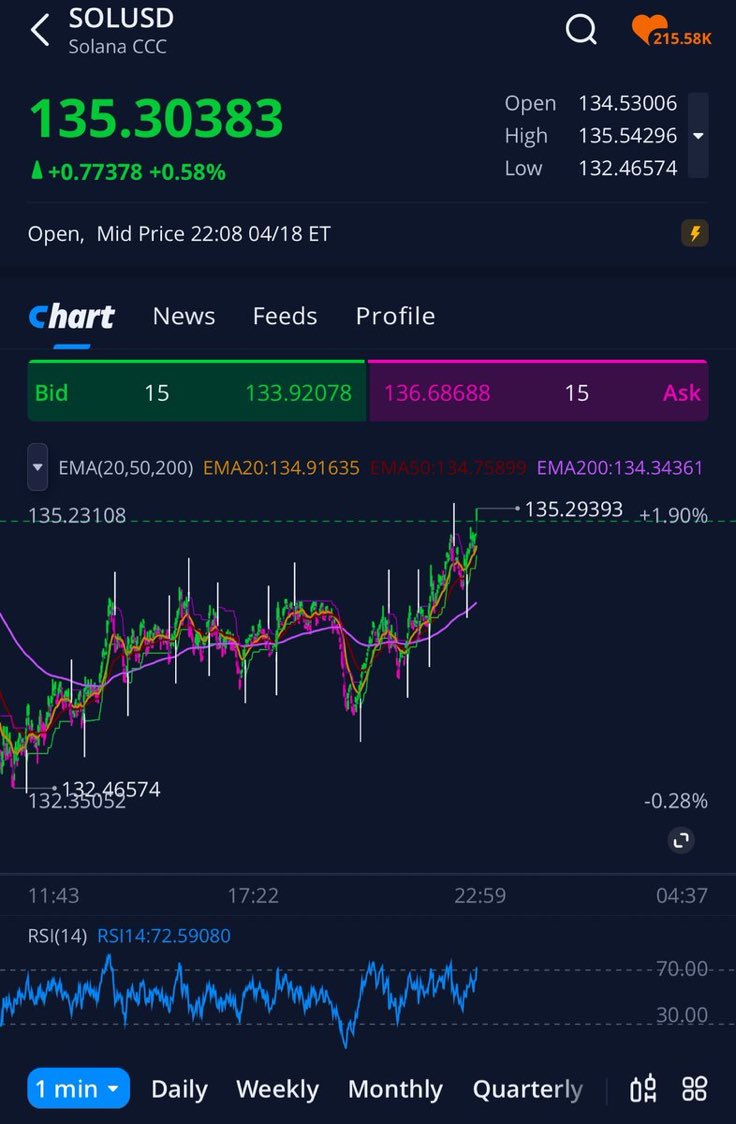Select the EMA50 value label
This screenshot has height=1124, width=736.
point(448,468)
